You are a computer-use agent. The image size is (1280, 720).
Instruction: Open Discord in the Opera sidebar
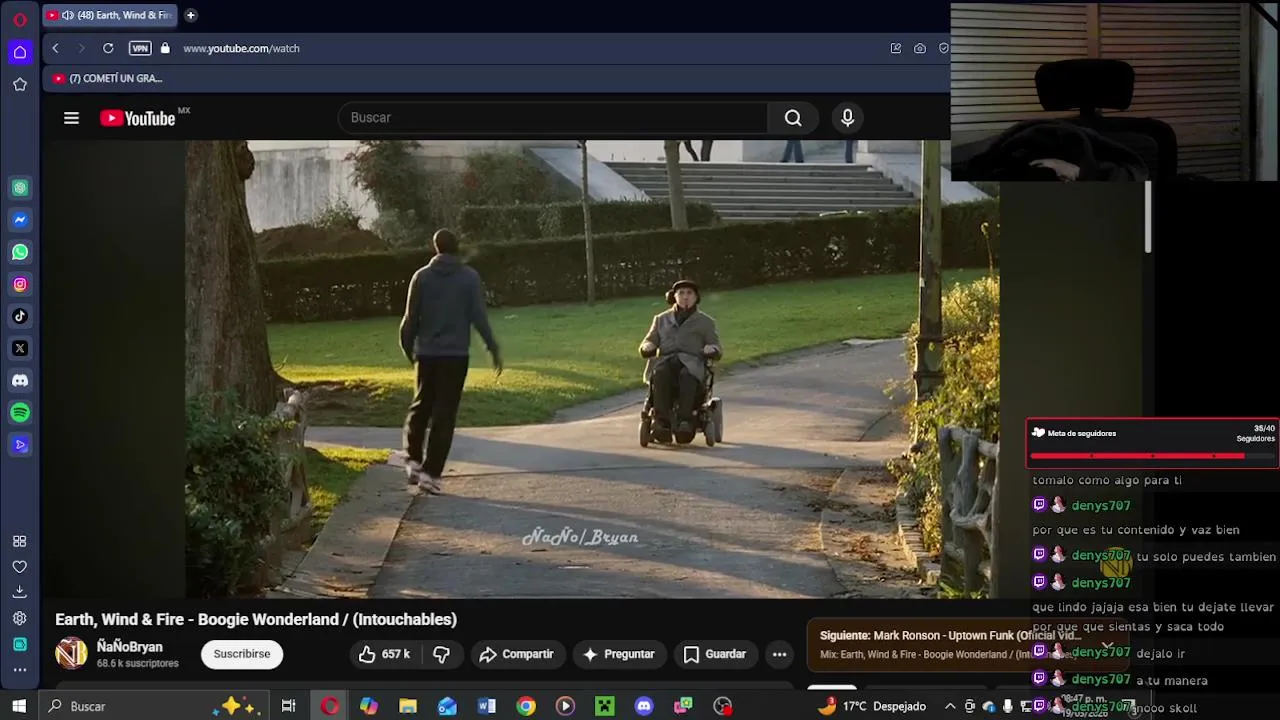(19, 380)
